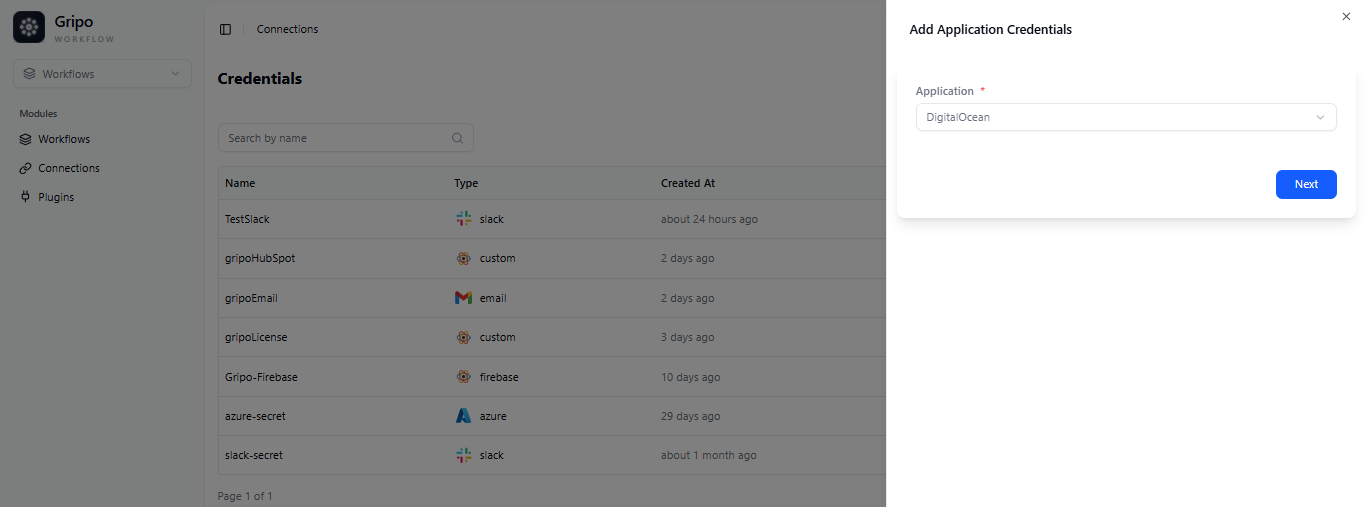
Task: Click the Connections breadcrumb link
Action: click(x=287, y=29)
